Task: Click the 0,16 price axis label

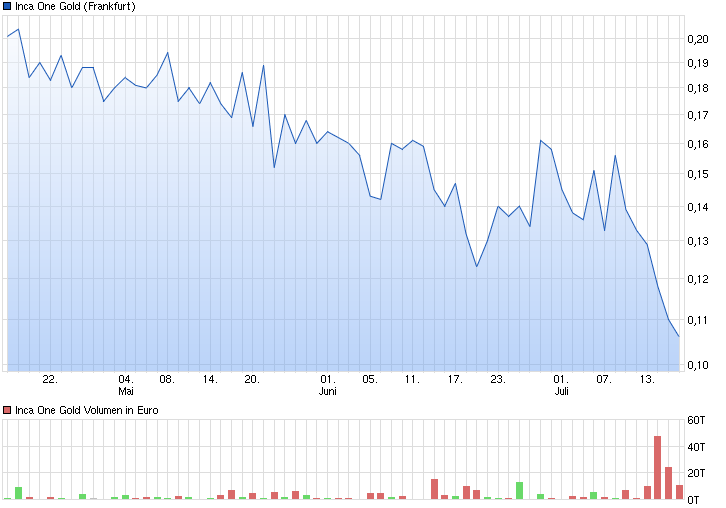Action: [698, 144]
